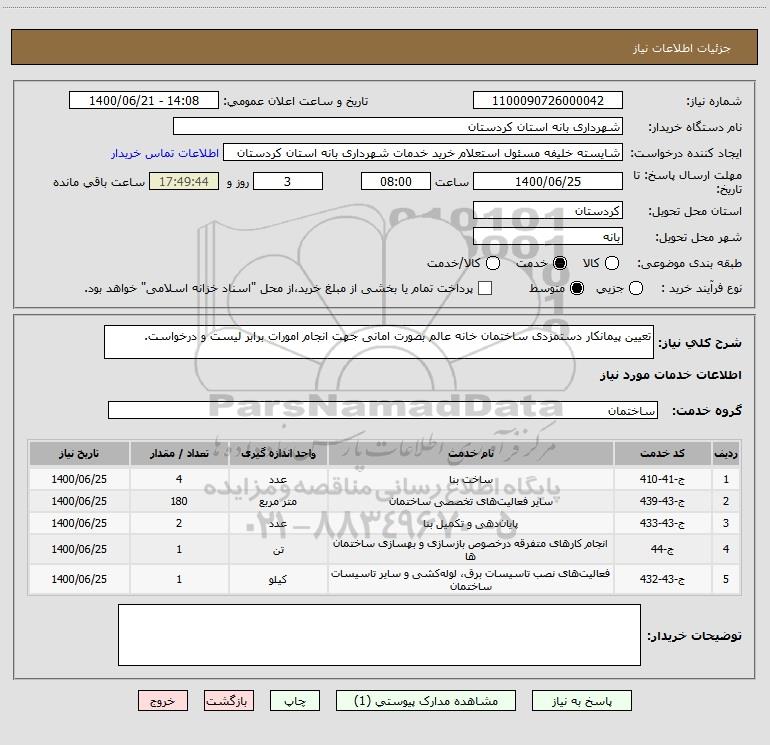Click the days remaining field showing 3
This screenshot has height=745, width=770.
click(x=288, y=181)
